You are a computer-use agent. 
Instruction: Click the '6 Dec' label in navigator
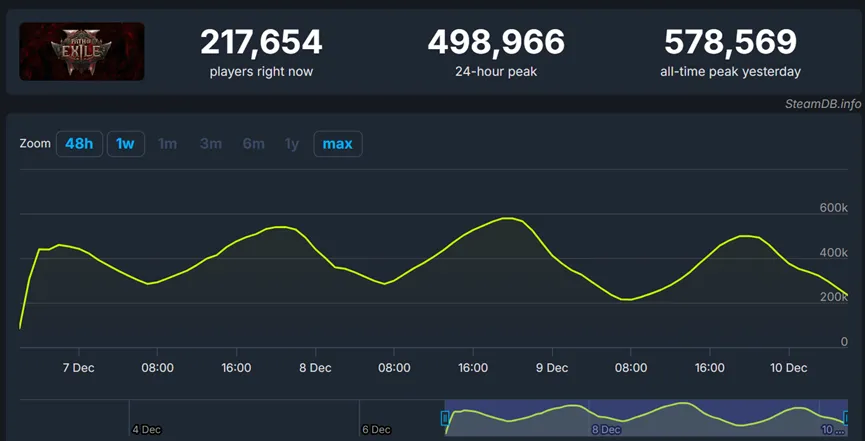377,429
